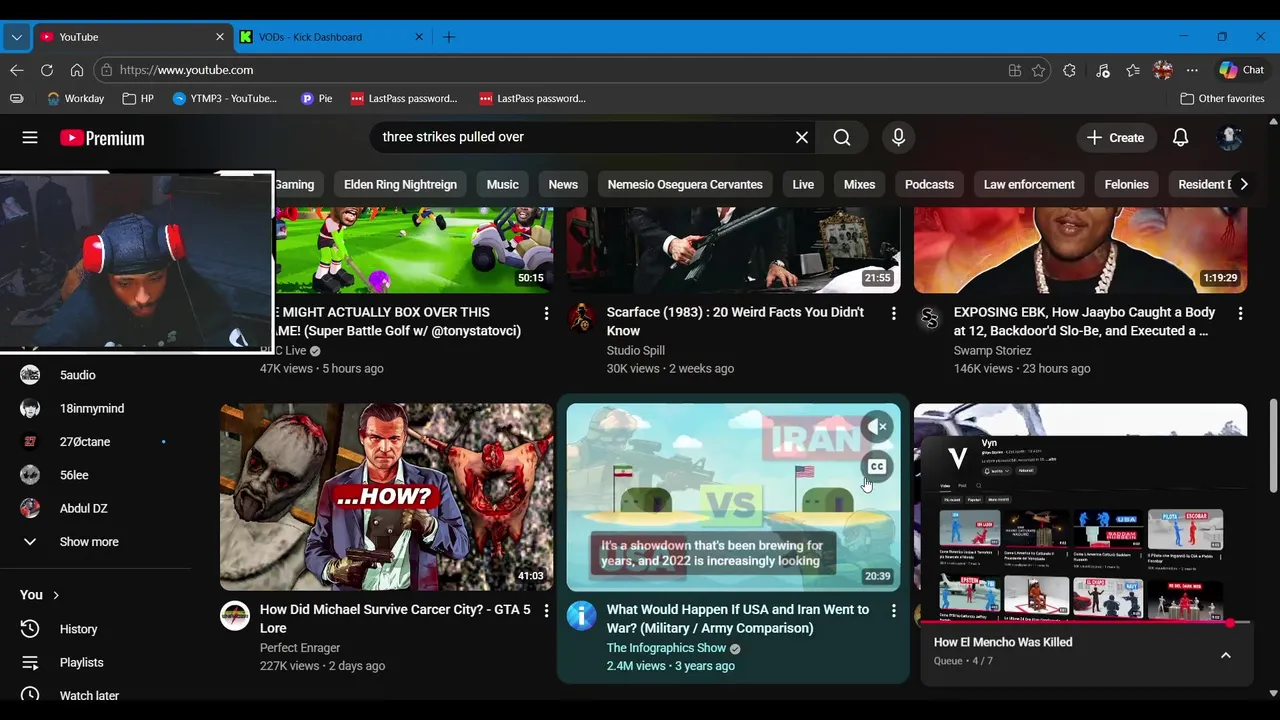Show more filter chips with right arrow
1280x720 pixels.
click(1243, 184)
